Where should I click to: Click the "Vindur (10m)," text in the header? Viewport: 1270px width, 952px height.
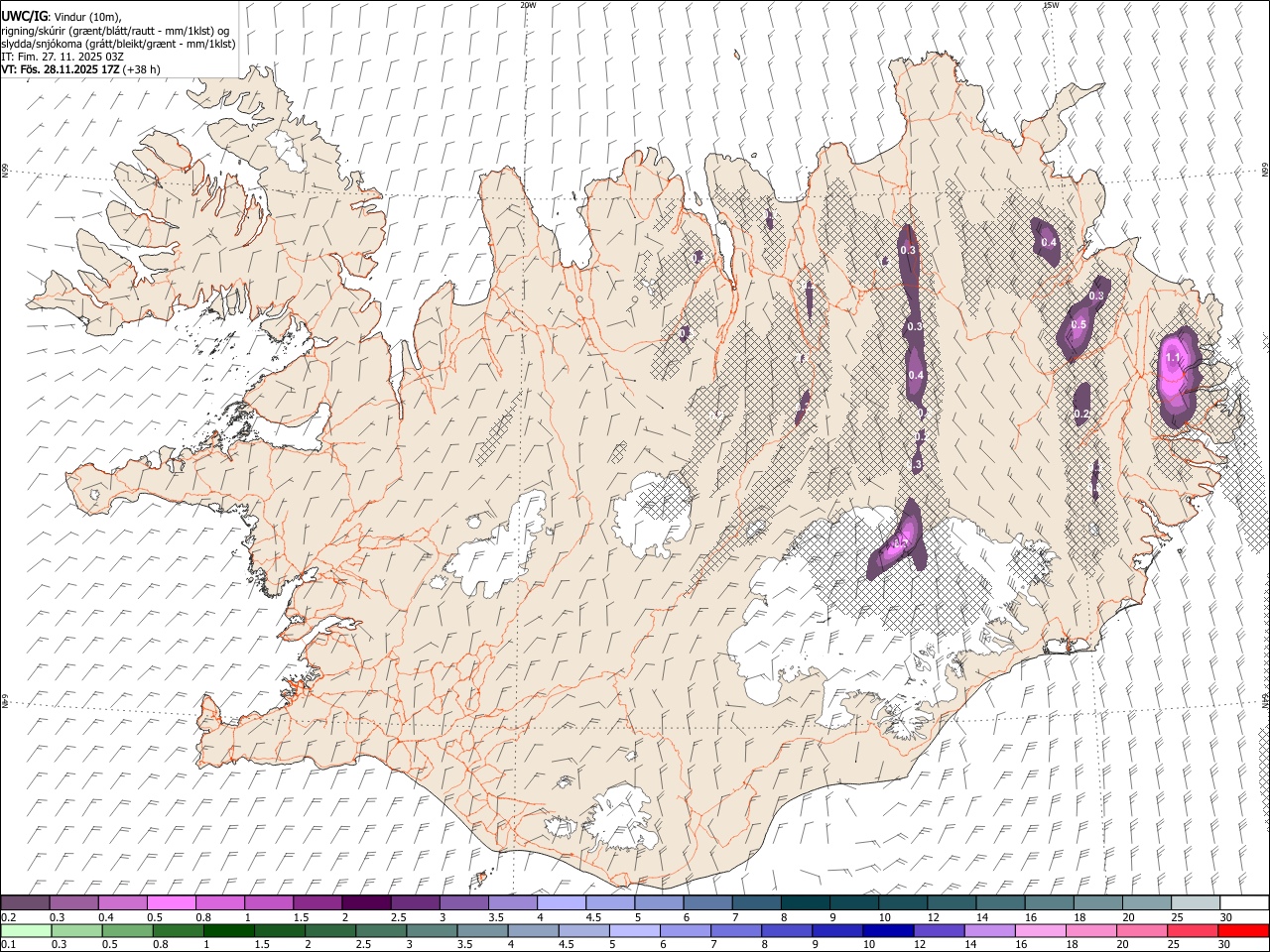pyautogui.click(x=88, y=17)
